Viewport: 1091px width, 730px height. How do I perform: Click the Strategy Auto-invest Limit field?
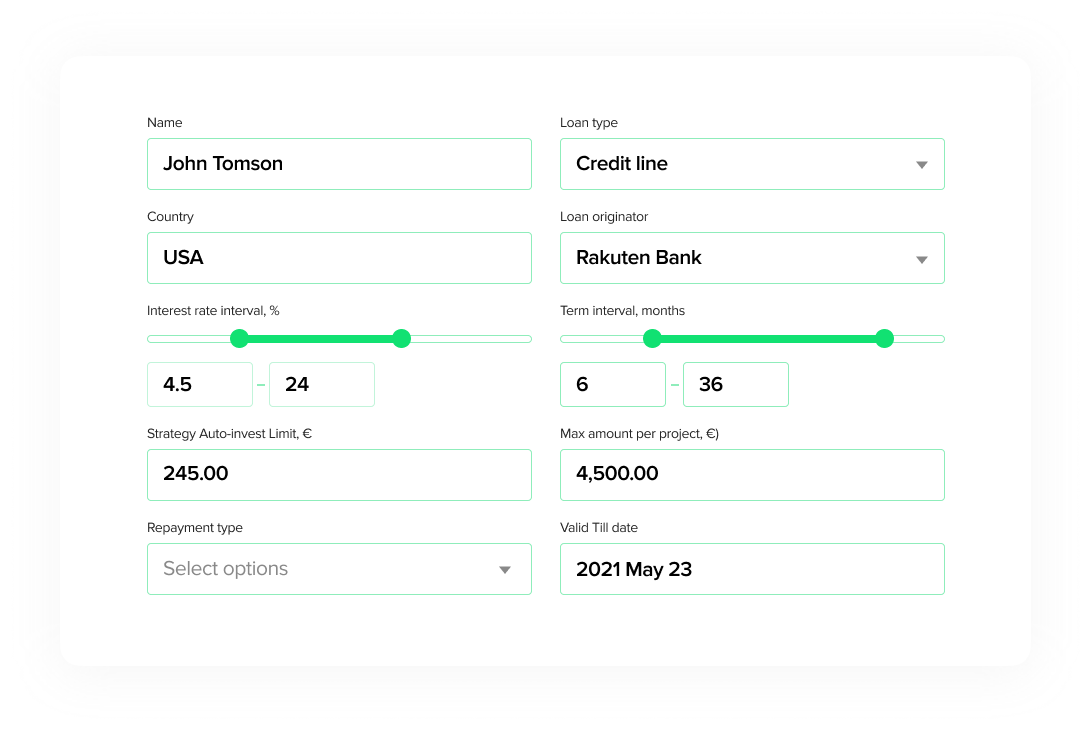coord(339,474)
